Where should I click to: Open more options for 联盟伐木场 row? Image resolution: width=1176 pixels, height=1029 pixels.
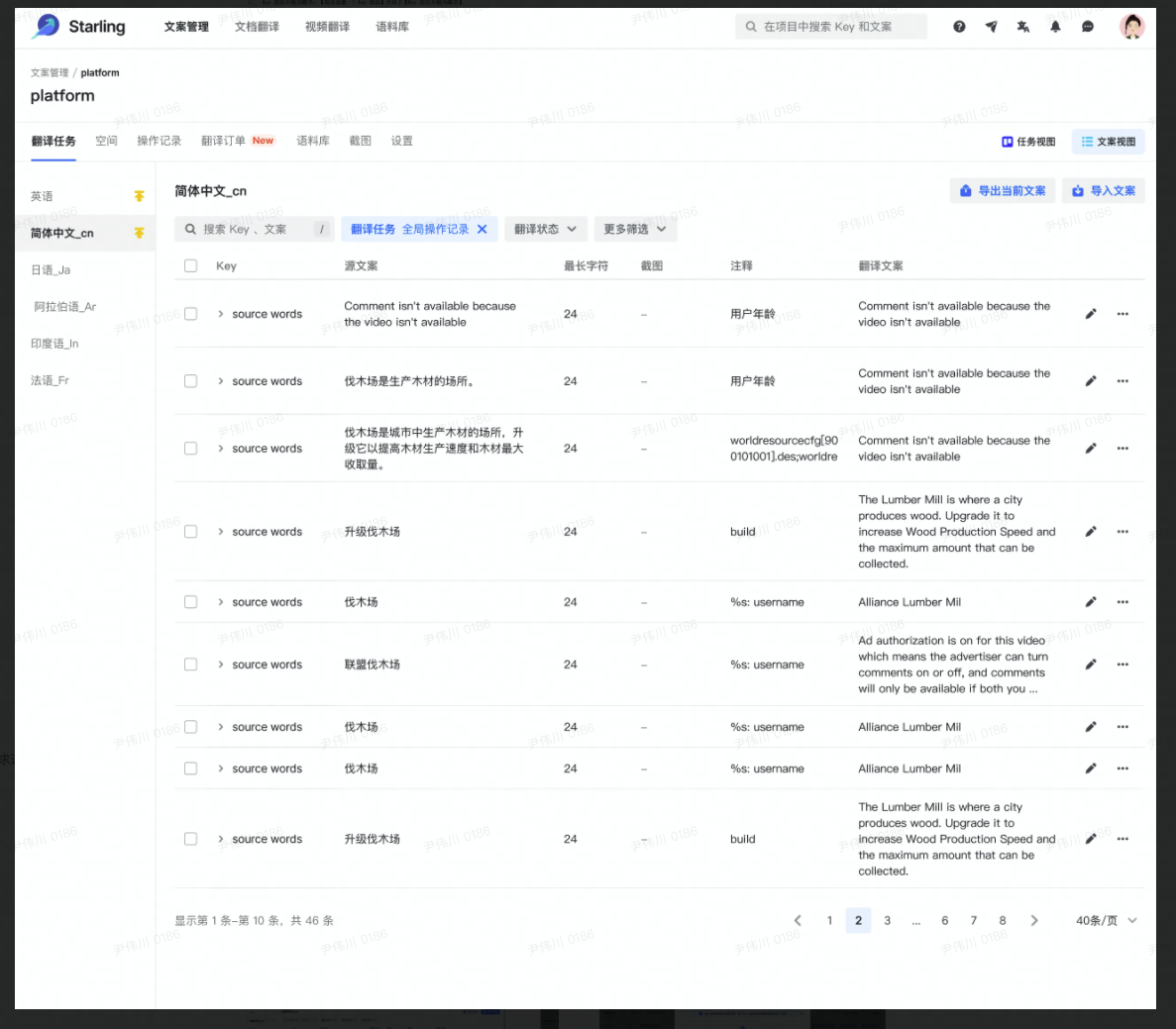tap(1123, 665)
